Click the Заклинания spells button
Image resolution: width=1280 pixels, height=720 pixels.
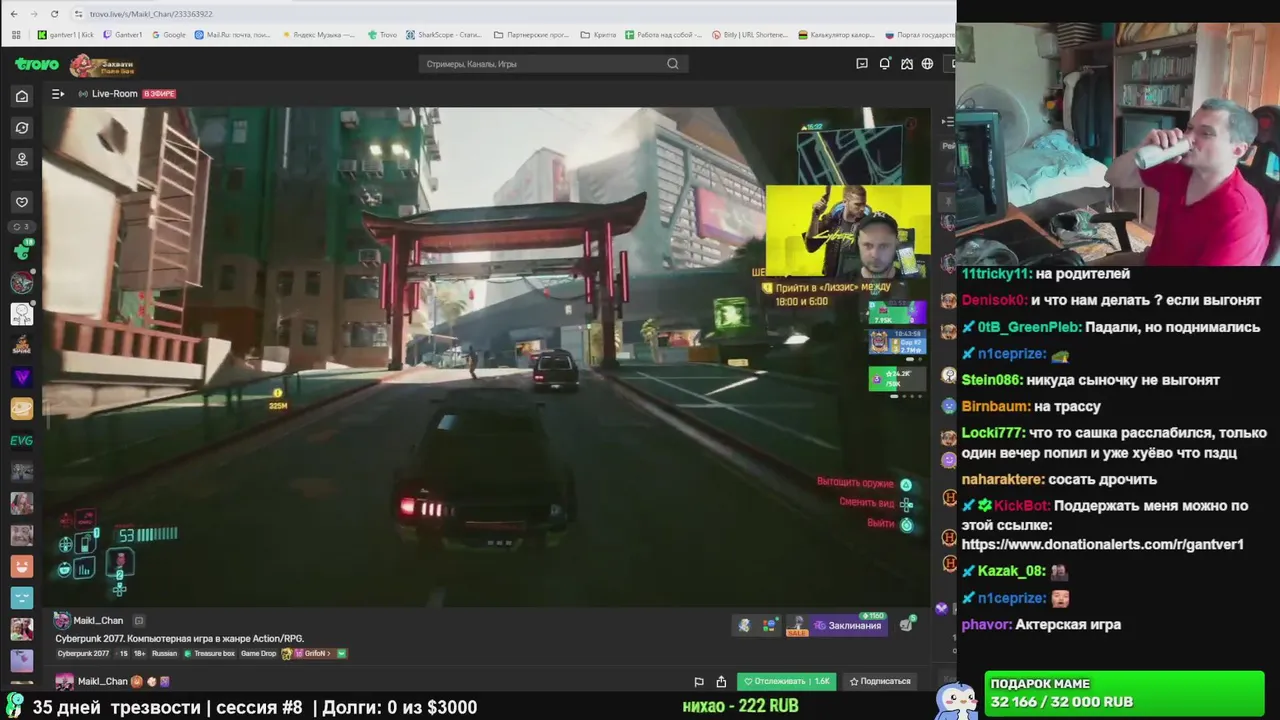(x=848, y=626)
